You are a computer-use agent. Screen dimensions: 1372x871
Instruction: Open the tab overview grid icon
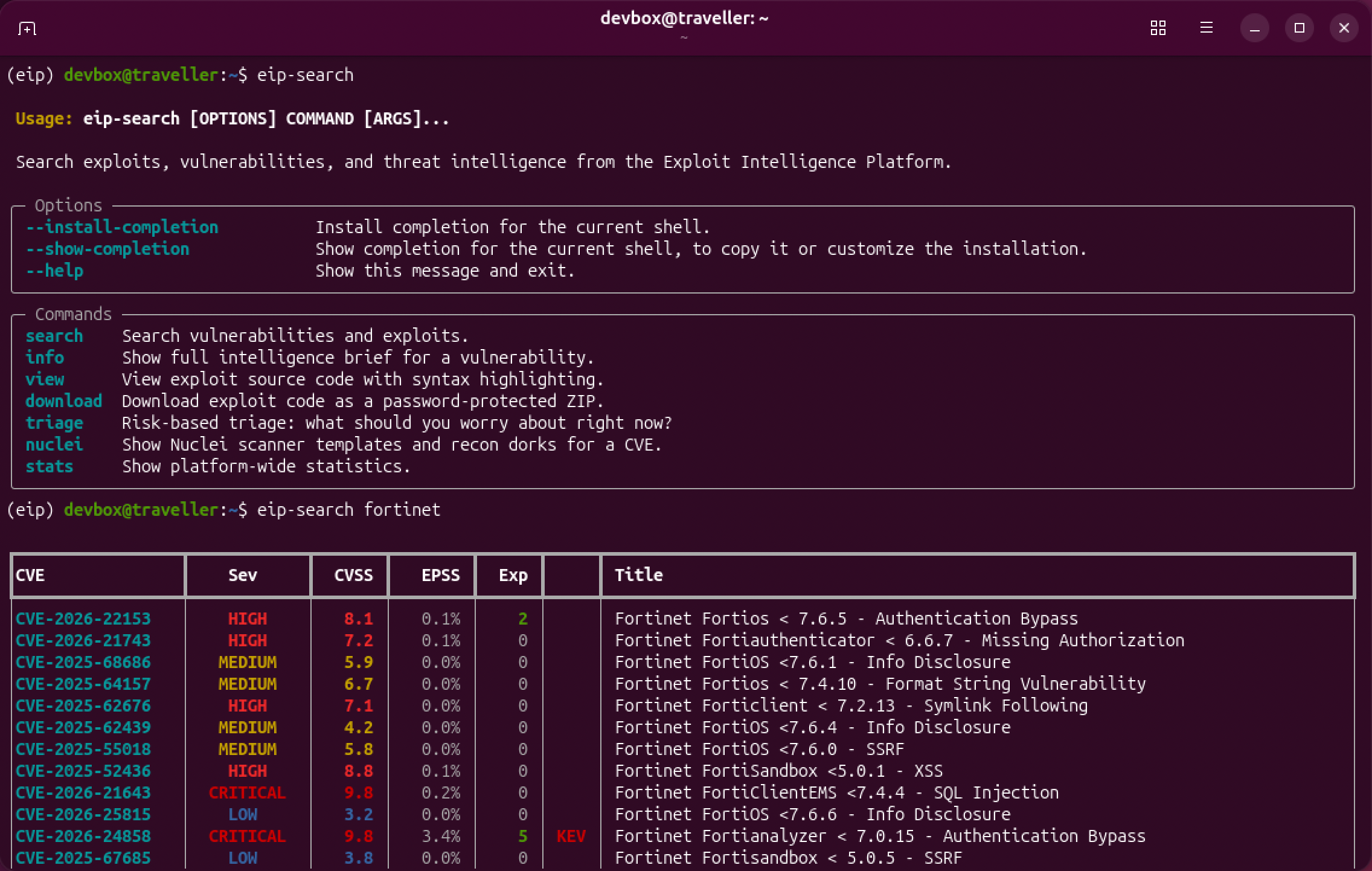pyautogui.click(x=1158, y=28)
